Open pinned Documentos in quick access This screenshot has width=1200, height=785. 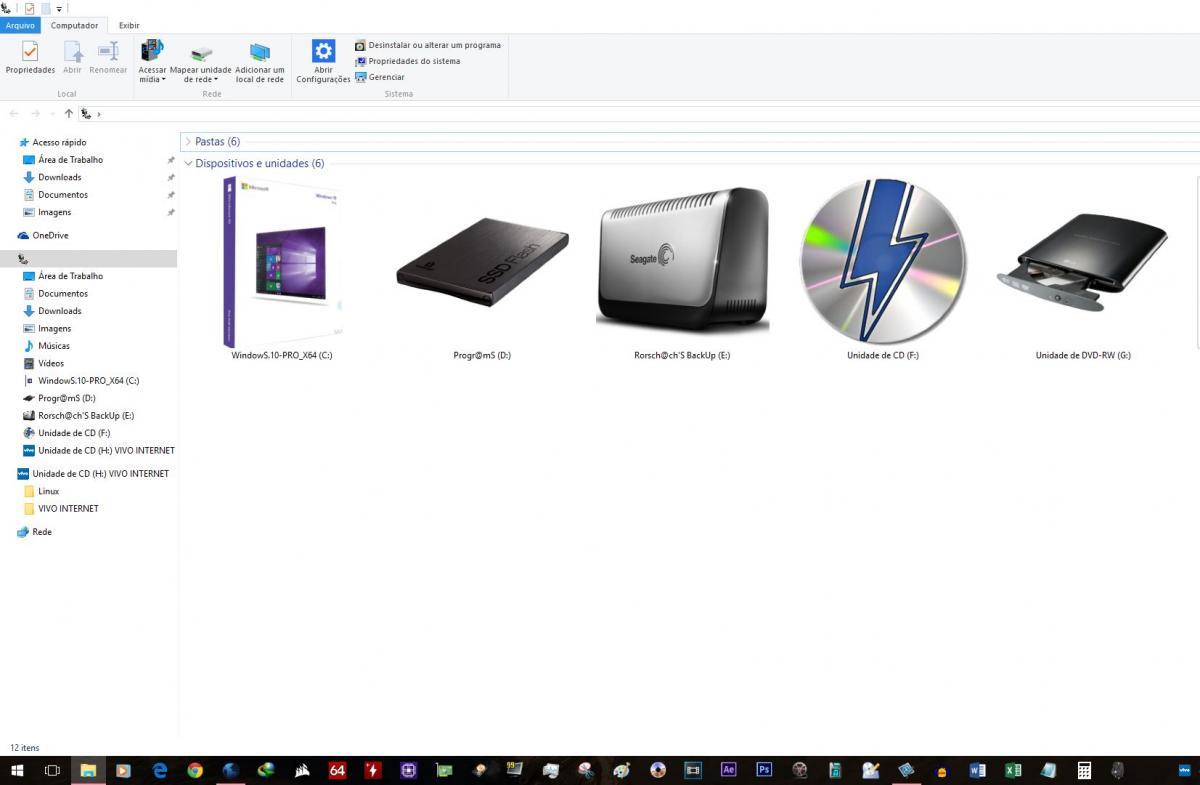point(63,195)
